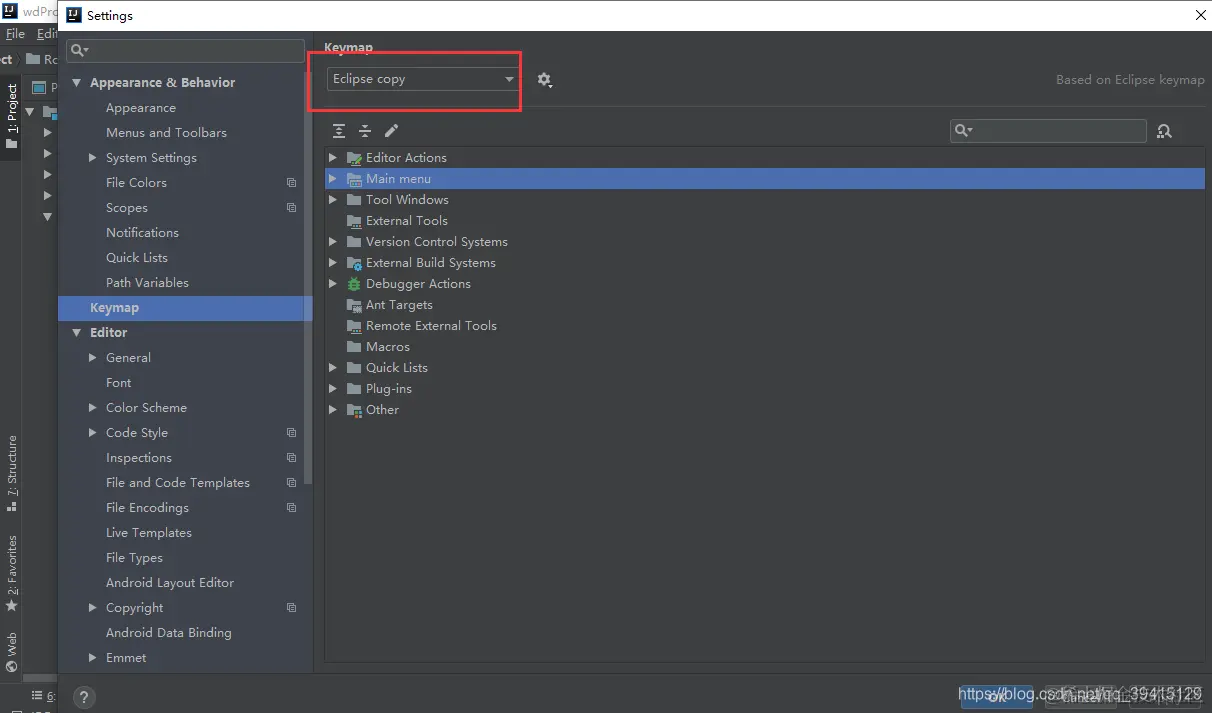1212x713 pixels.
Task: Expand the Editor Actions node
Action: (x=333, y=158)
